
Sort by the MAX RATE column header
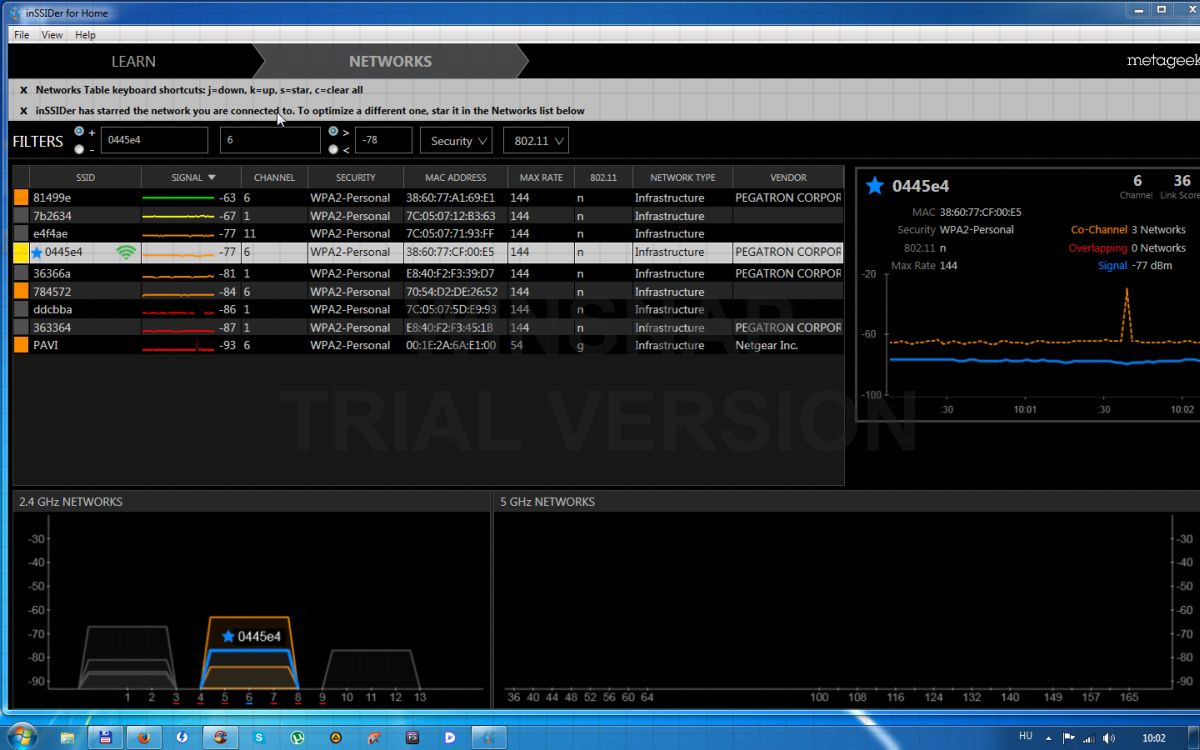(541, 177)
